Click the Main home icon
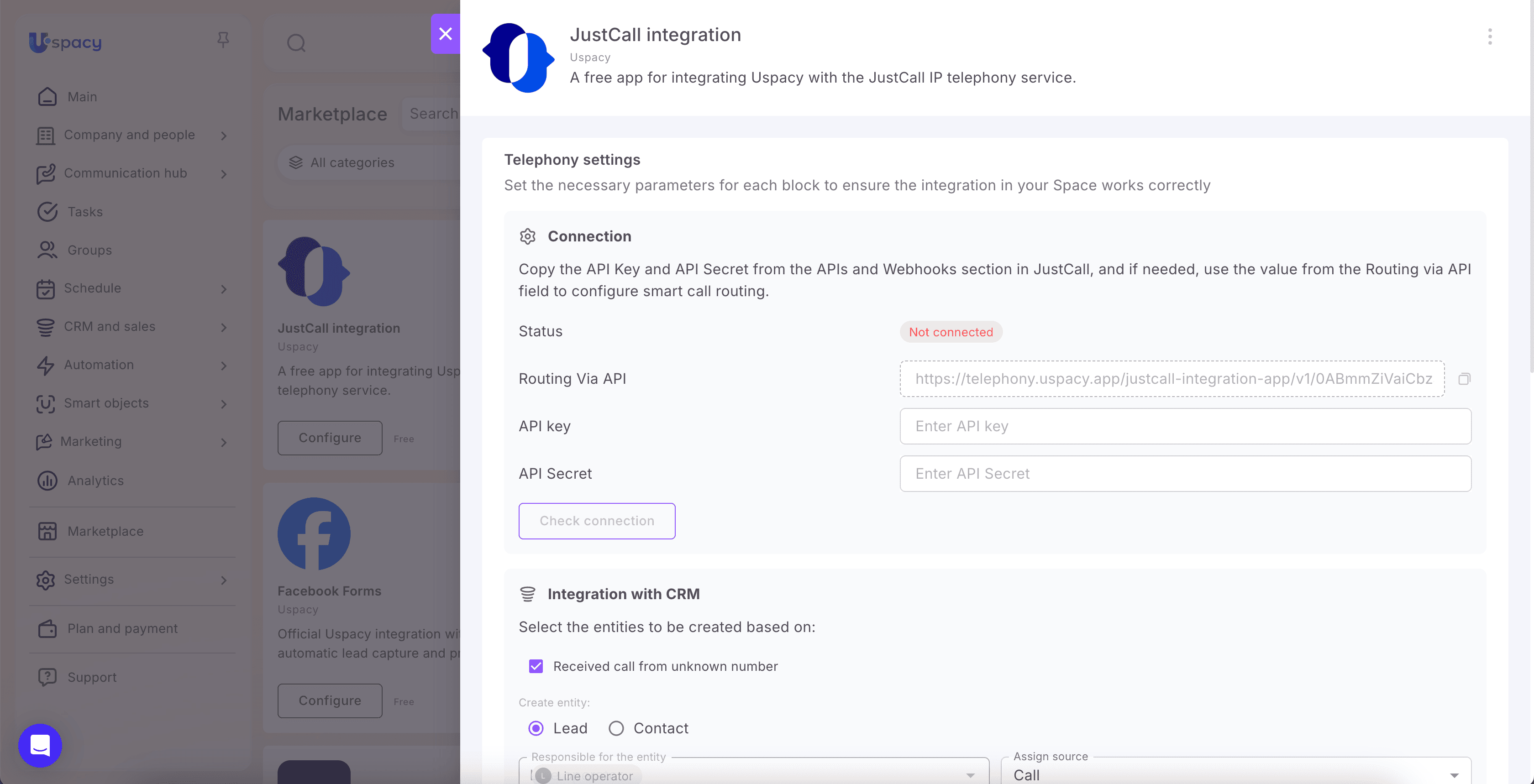This screenshot has height=784, width=1534. (x=47, y=96)
